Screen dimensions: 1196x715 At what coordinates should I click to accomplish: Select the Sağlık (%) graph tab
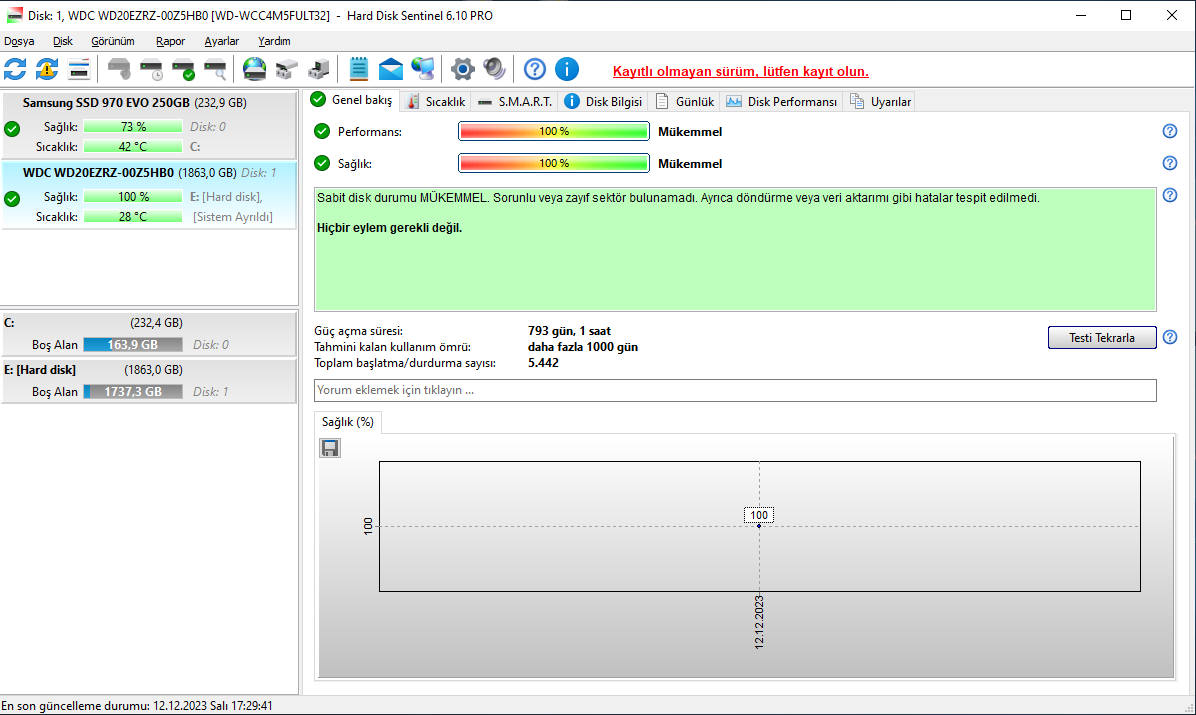coord(348,422)
